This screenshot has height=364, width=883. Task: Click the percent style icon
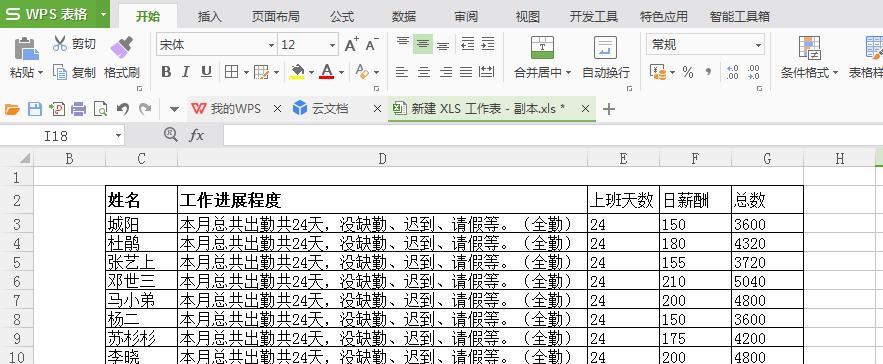coord(688,72)
